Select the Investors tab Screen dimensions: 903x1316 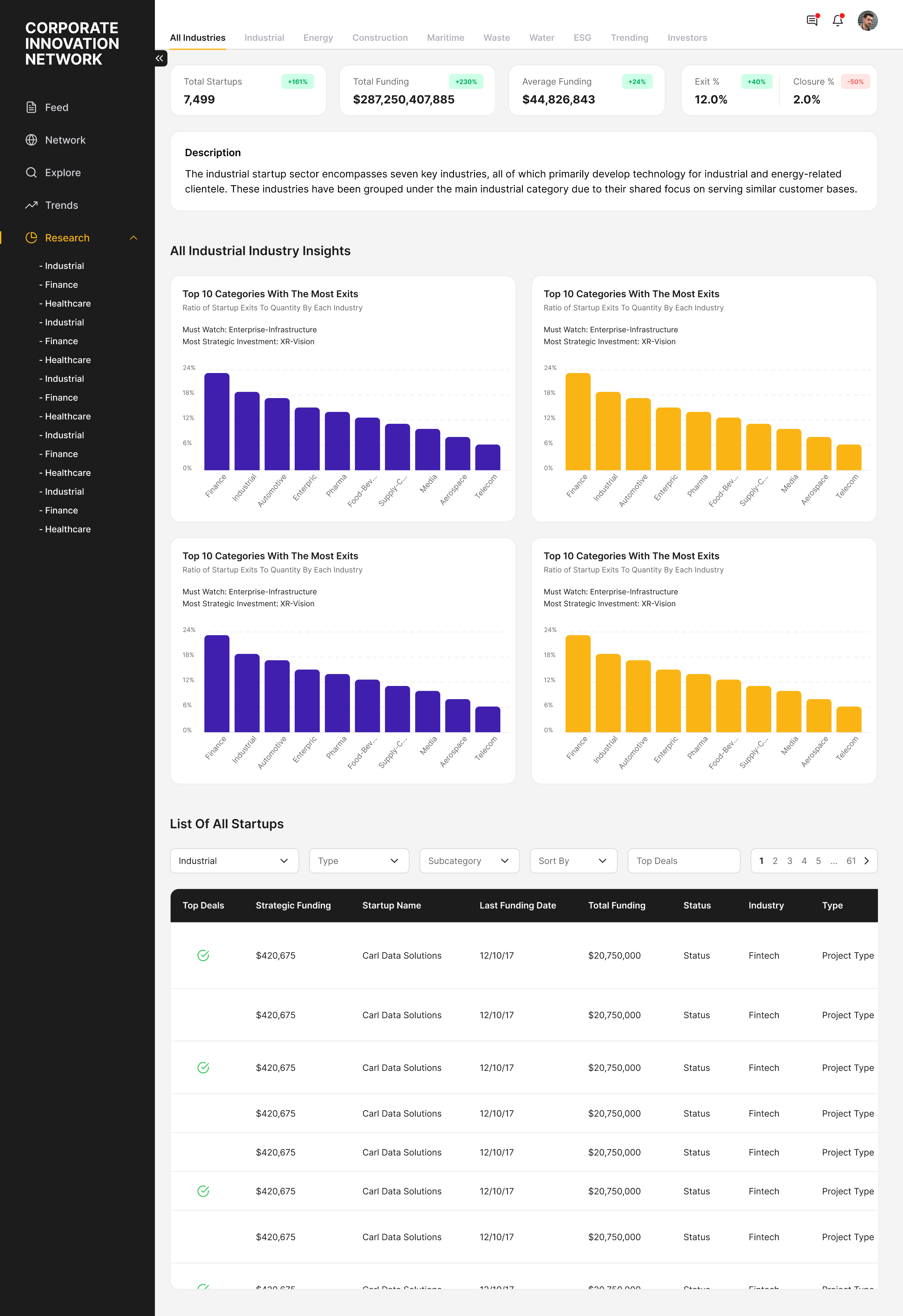(687, 38)
